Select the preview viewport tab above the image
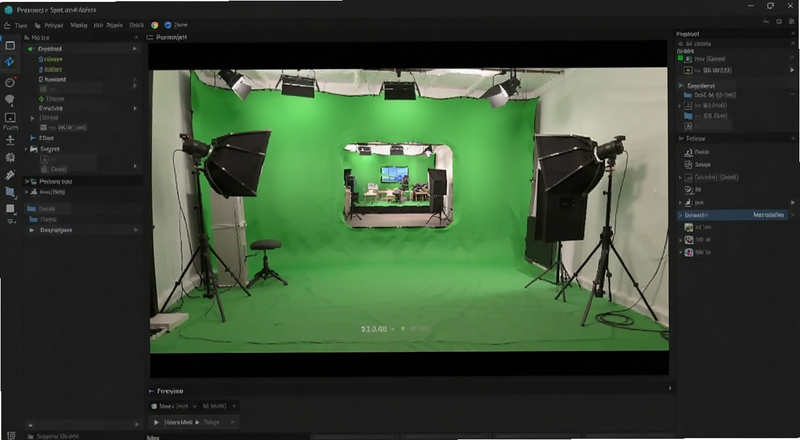 [167, 37]
